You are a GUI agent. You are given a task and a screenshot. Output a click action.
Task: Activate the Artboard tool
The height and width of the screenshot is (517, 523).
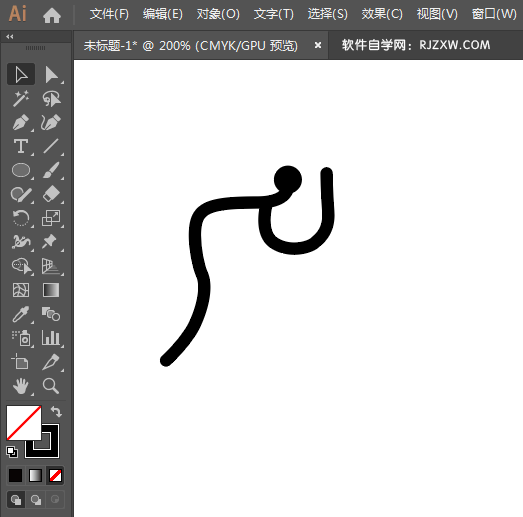[21, 362]
